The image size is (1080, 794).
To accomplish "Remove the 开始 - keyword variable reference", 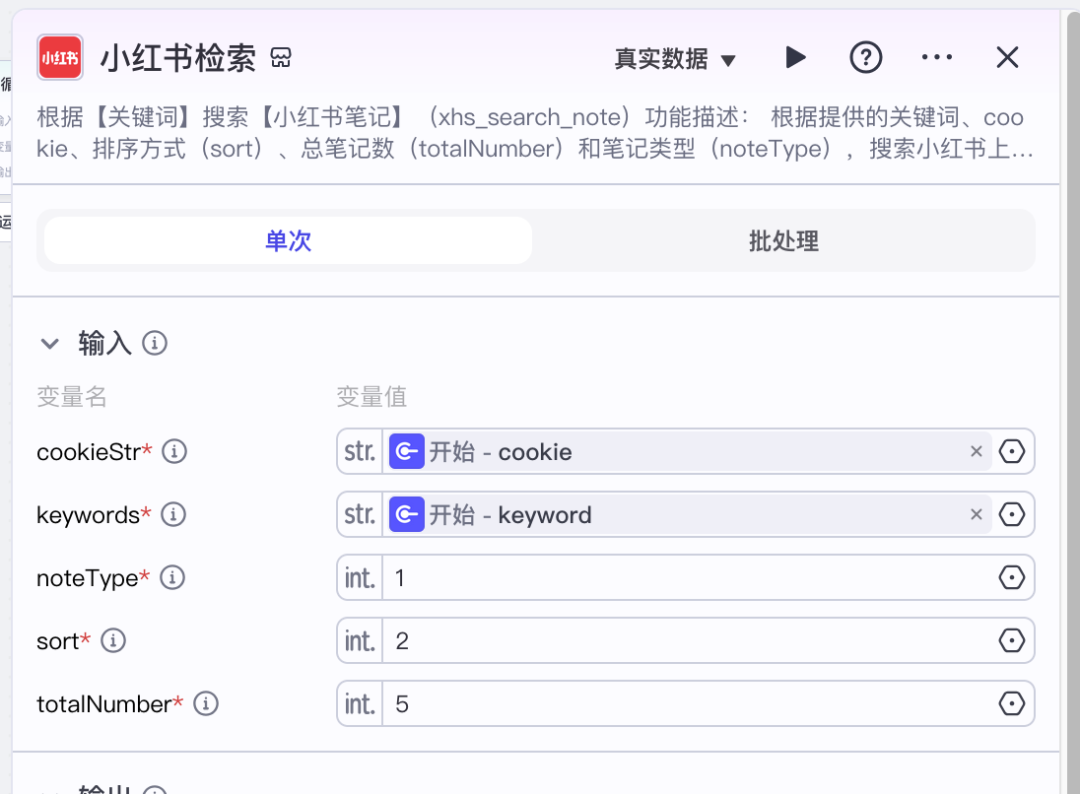I will [x=977, y=515].
